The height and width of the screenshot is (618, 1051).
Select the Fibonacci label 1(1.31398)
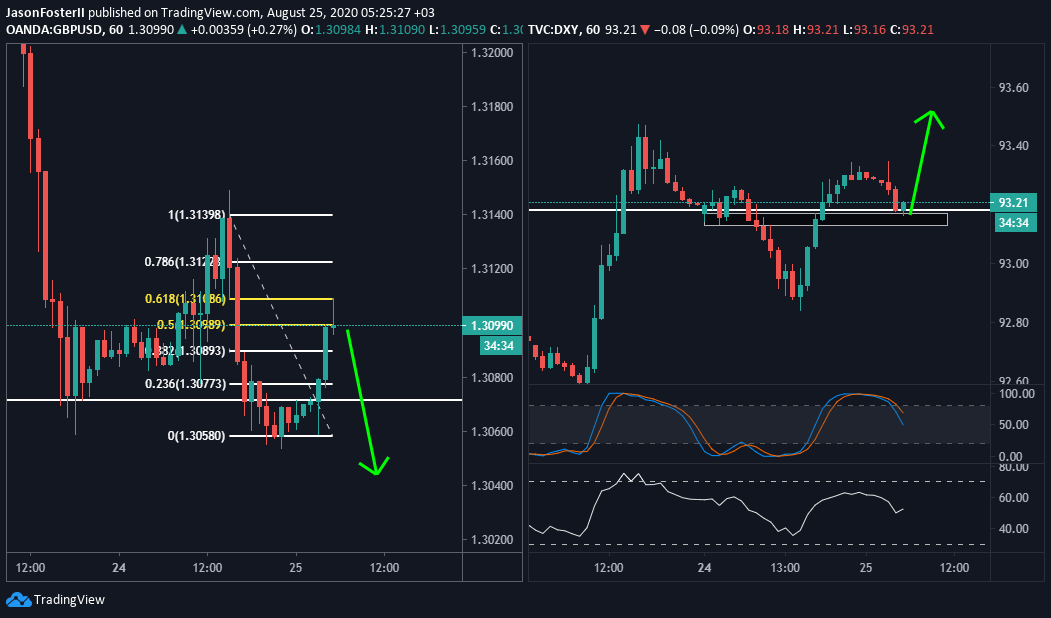click(x=196, y=214)
